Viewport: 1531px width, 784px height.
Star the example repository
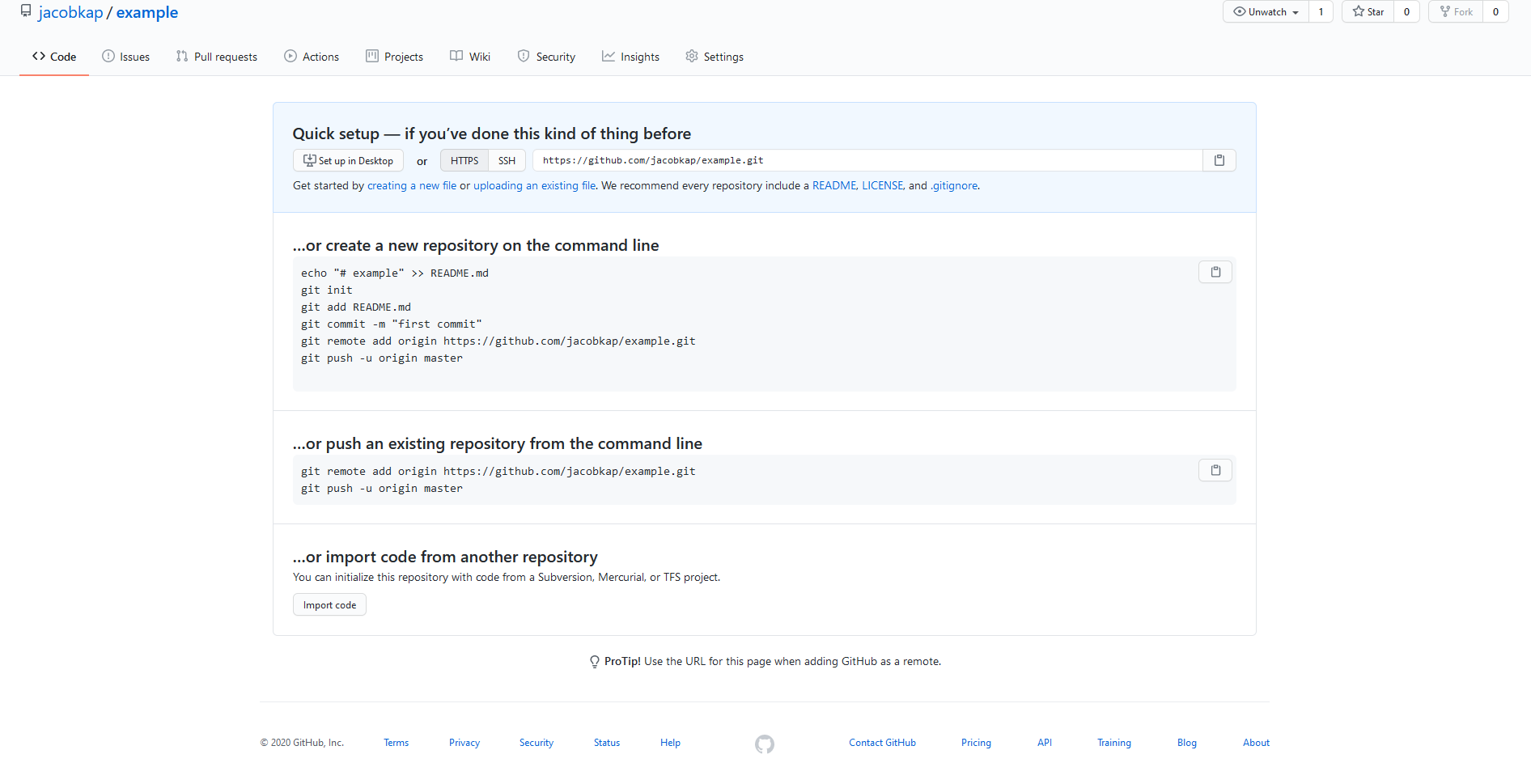[x=1368, y=11]
